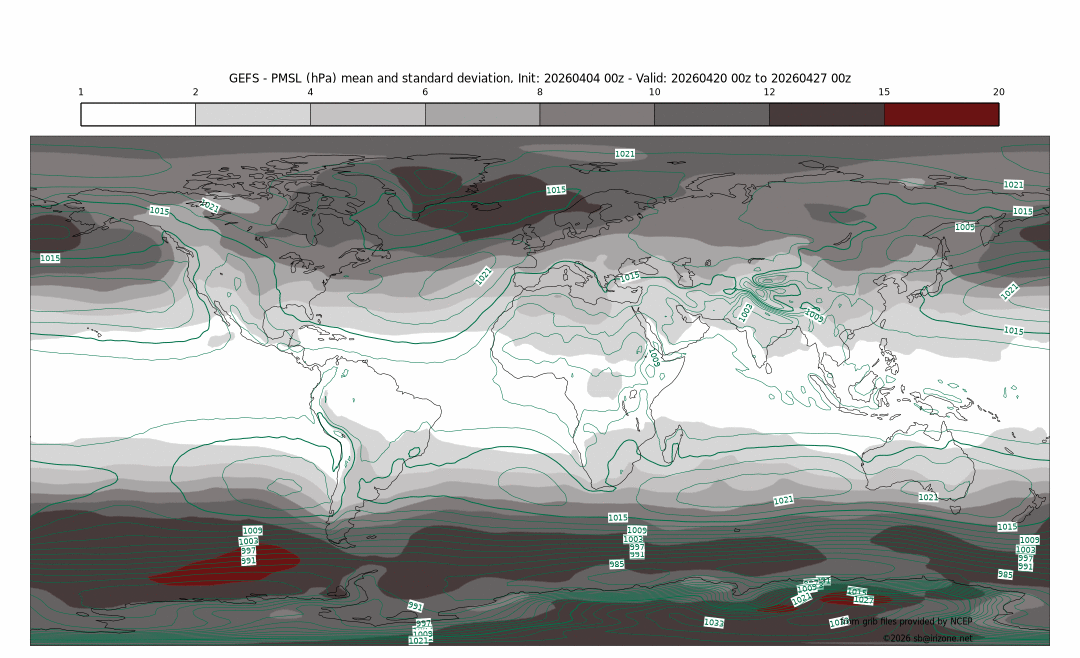Click the 1021 label over the North Atlantic

pyautogui.click(x=484, y=274)
